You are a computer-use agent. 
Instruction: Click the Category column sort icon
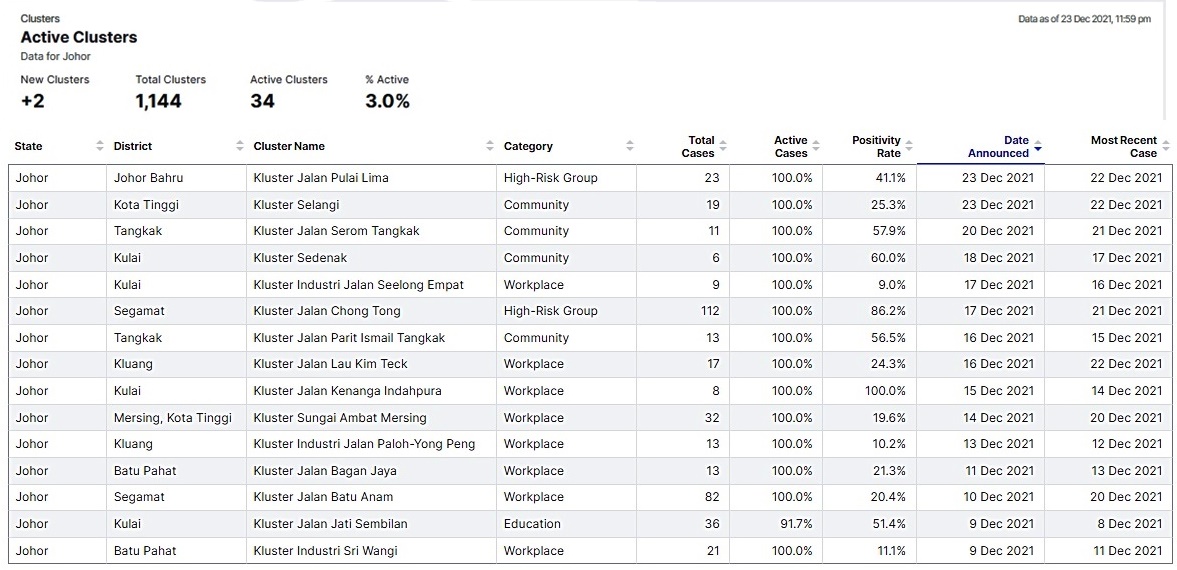(x=630, y=146)
